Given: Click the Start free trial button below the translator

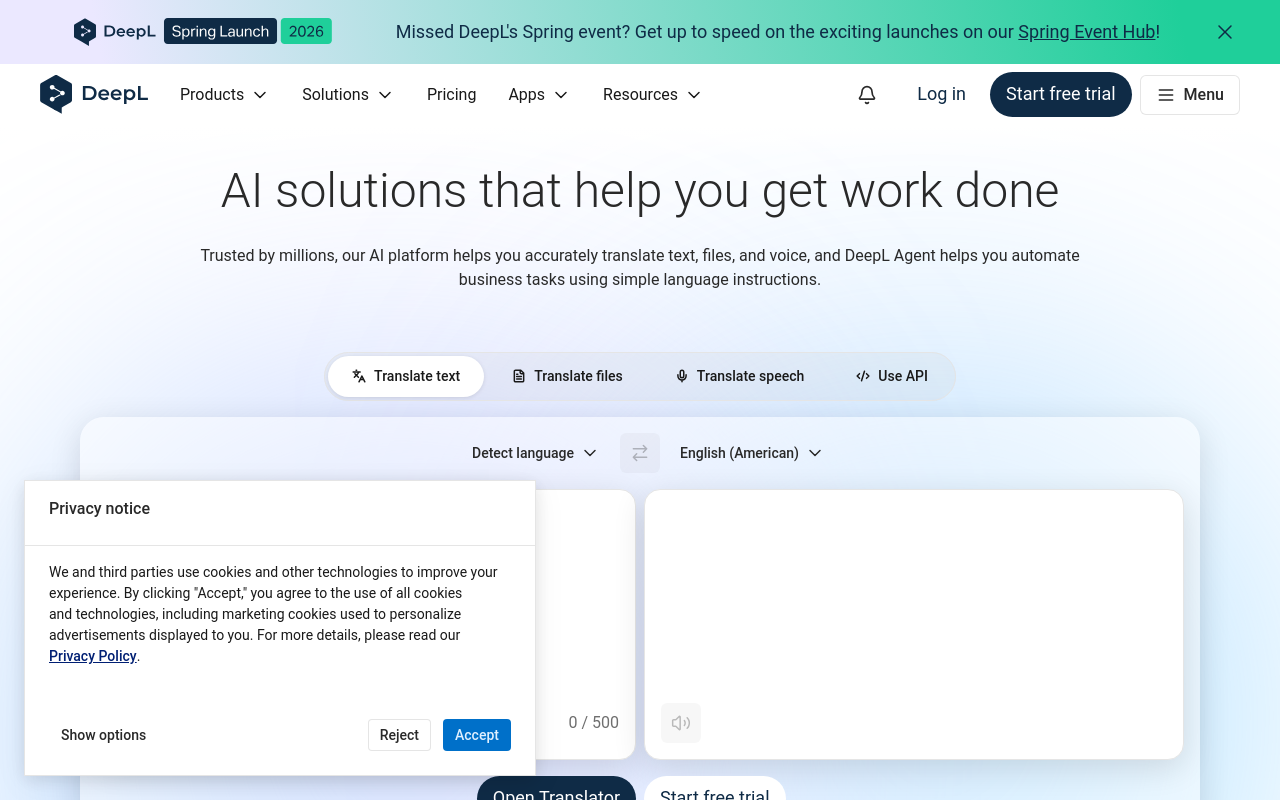Looking at the screenshot, I should point(715,790).
